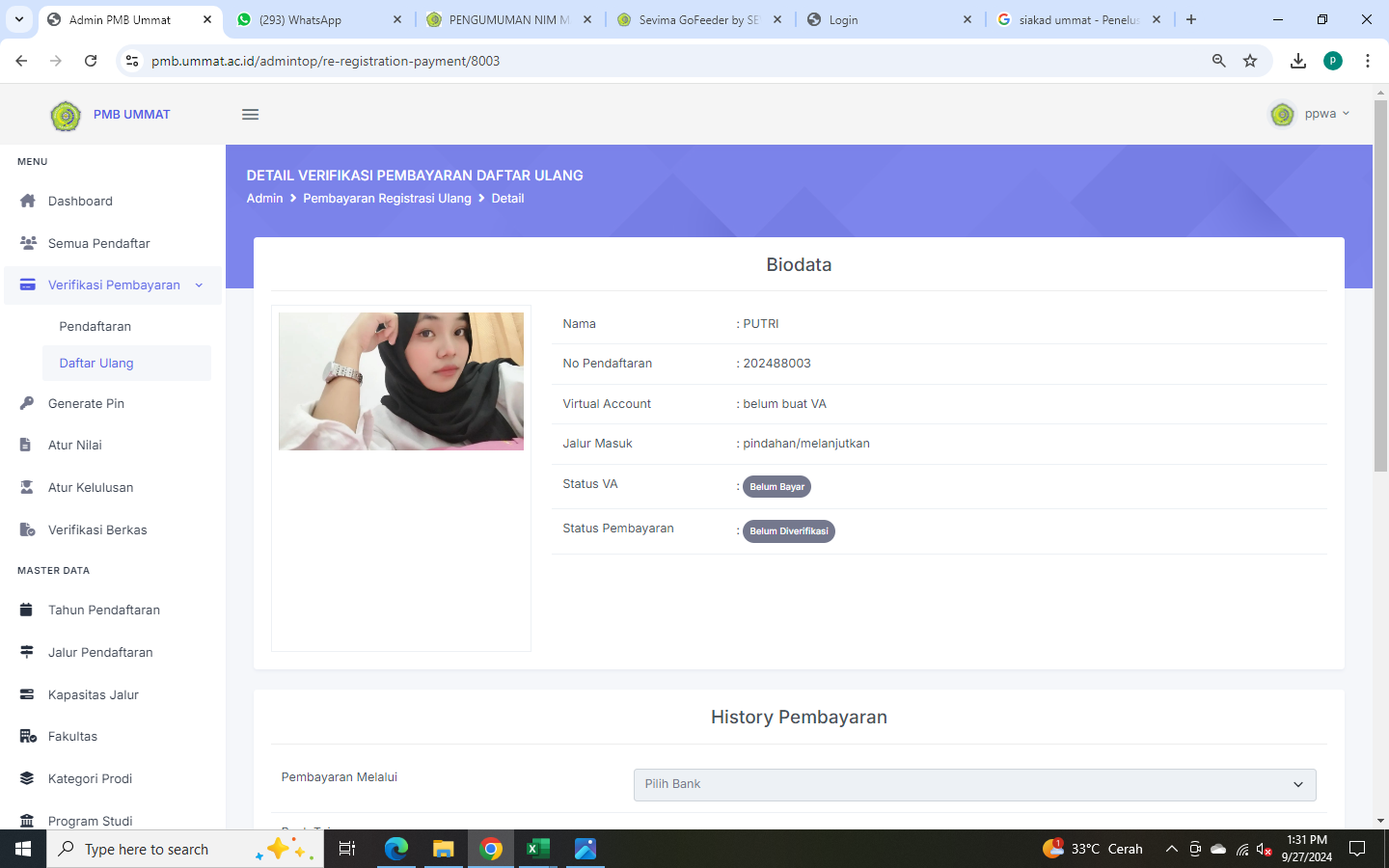Click the Generate Pin key icon
The image size is (1389, 868).
point(27,403)
